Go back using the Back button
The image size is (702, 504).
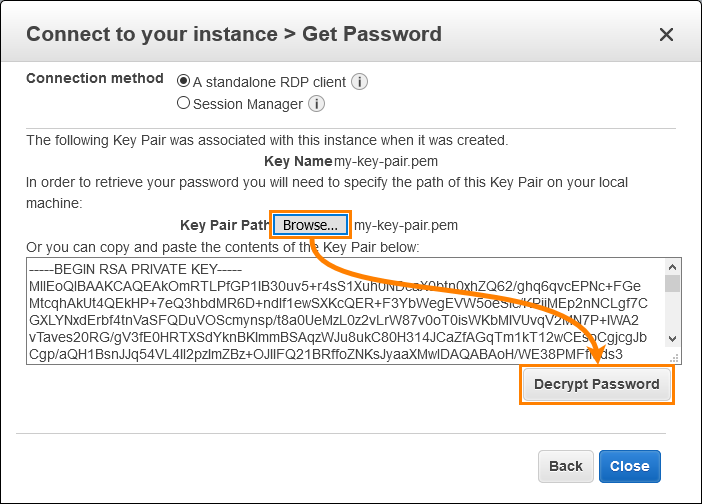[x=565, y=466]
